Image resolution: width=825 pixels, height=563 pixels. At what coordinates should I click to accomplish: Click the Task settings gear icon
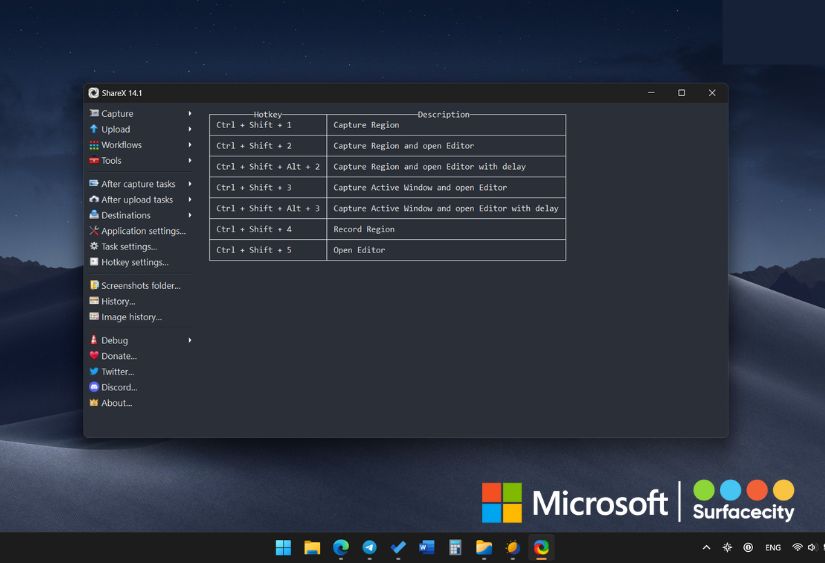coord(94,247)
